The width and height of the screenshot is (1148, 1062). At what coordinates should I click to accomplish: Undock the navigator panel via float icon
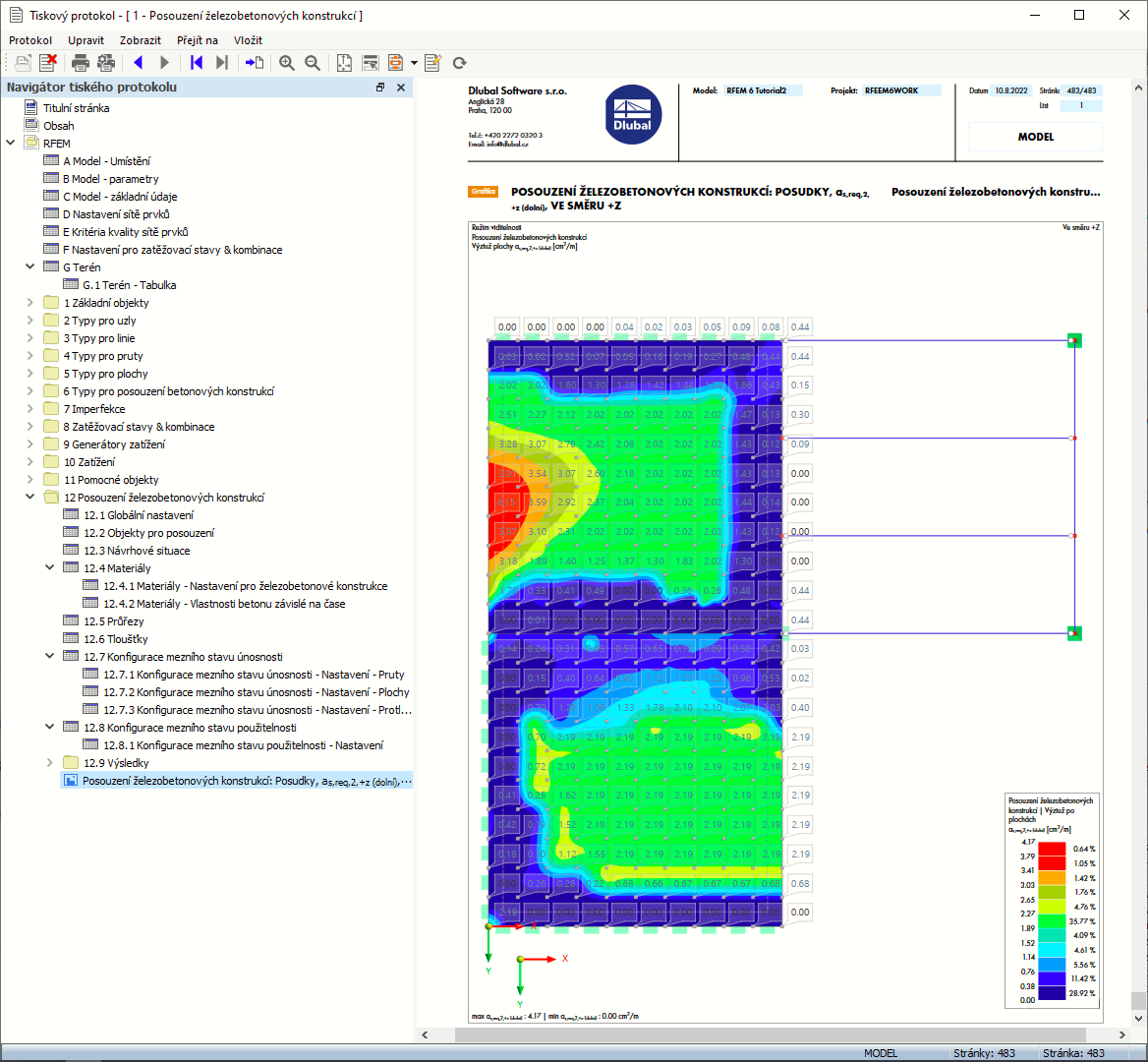pos(380,88)
